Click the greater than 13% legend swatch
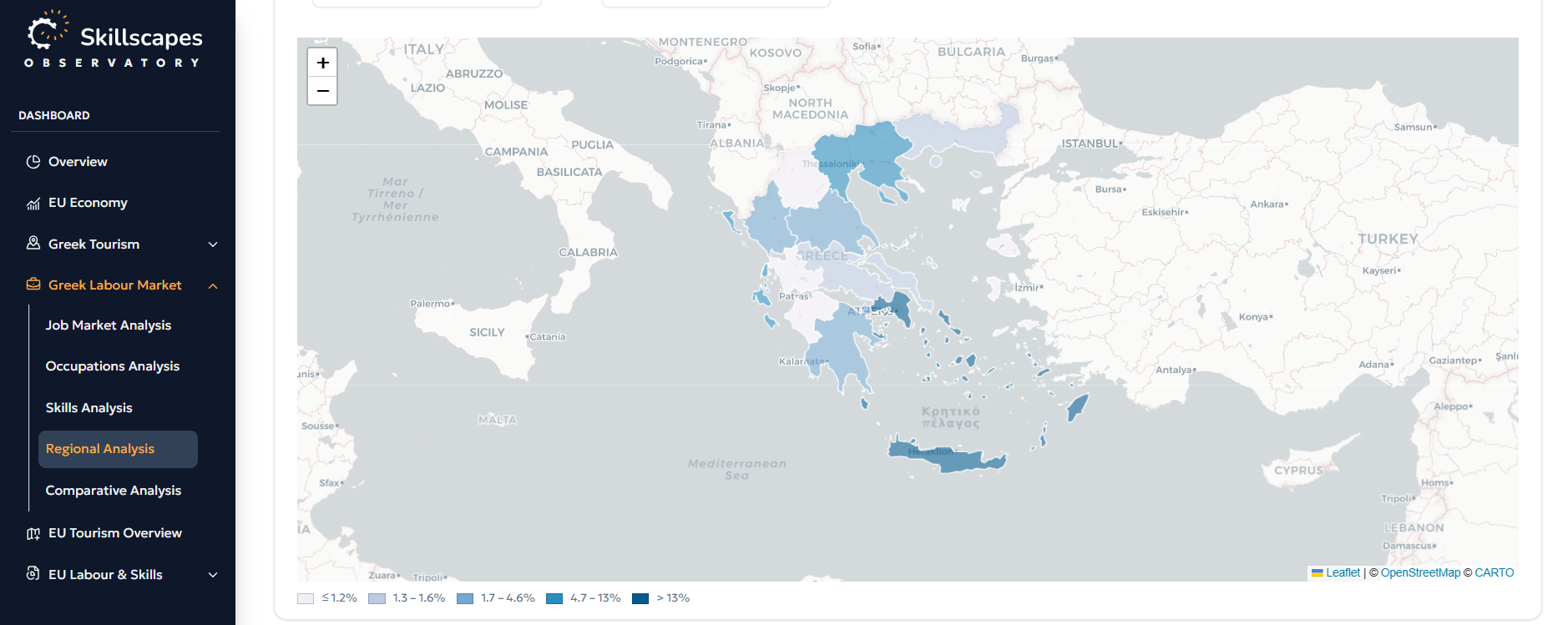This screenshot has width=1568, height=625. [x=640, y=598]
